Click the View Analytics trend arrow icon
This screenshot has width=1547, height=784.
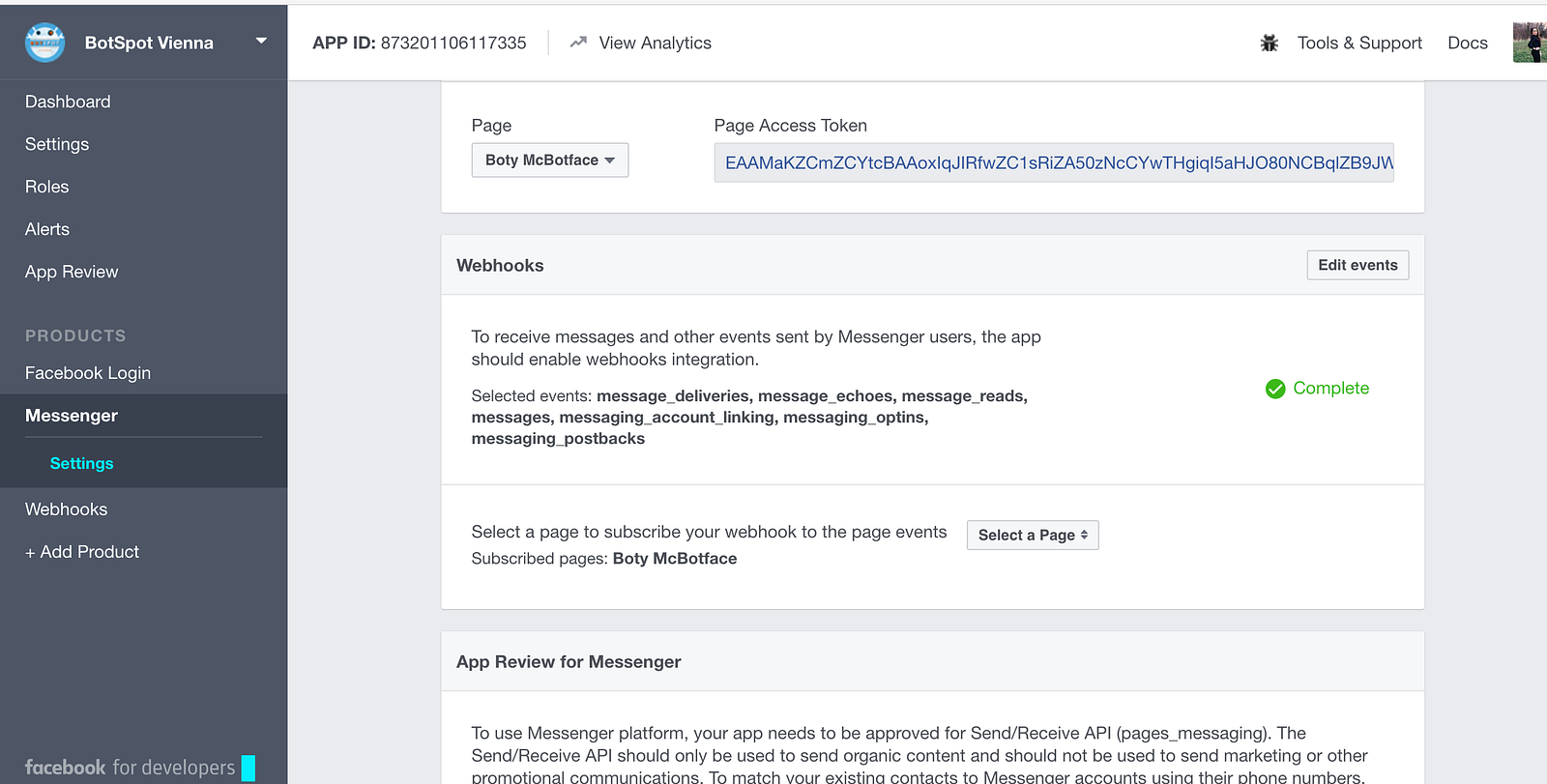(x=578, y=43)
